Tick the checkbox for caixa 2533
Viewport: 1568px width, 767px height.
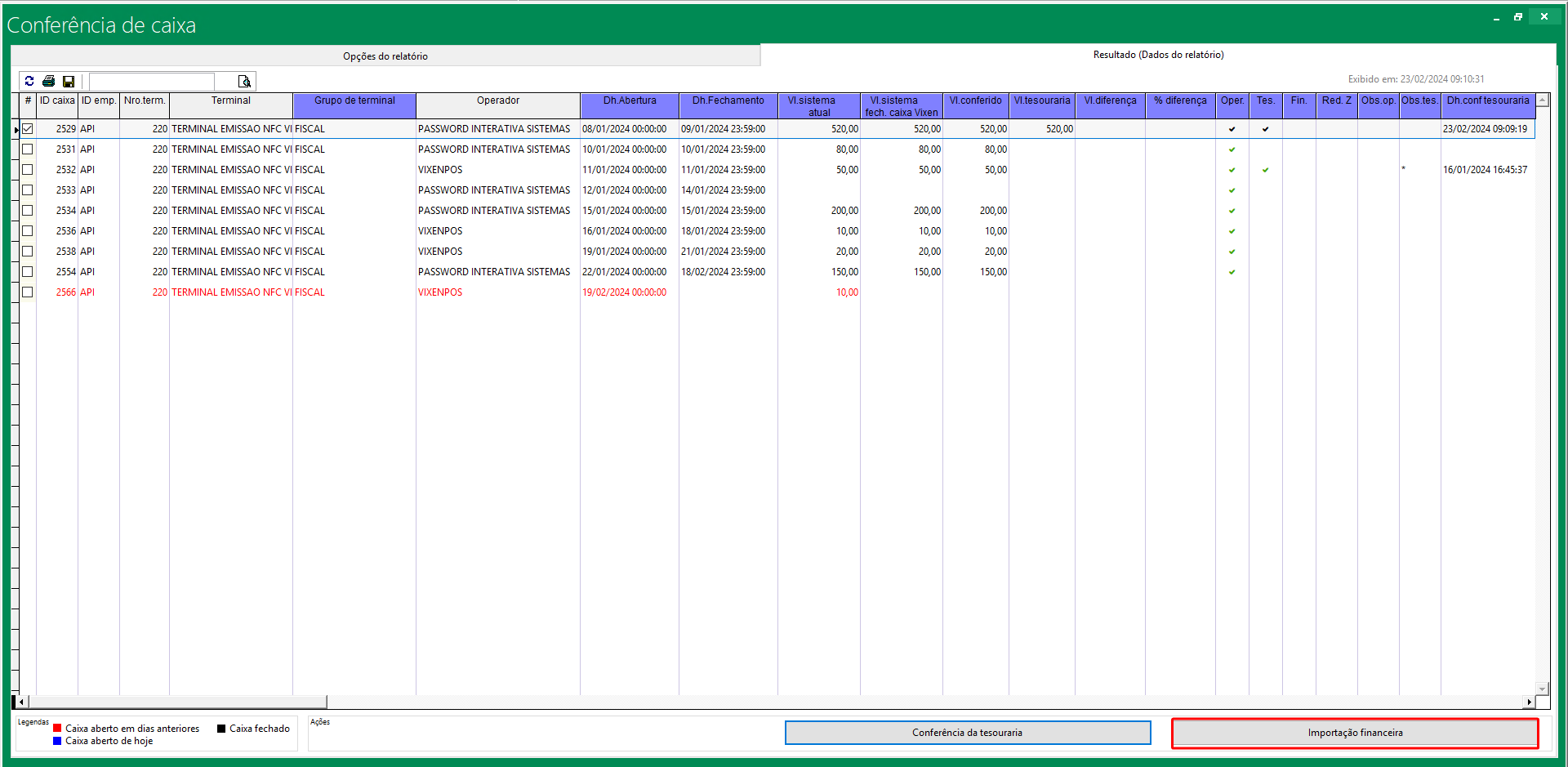tap(28, 190)
